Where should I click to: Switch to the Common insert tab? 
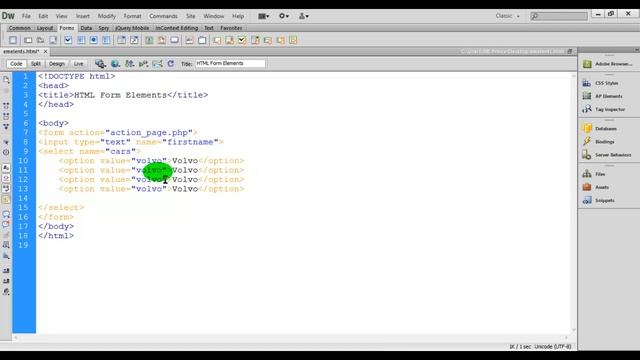tap(20, 28)
